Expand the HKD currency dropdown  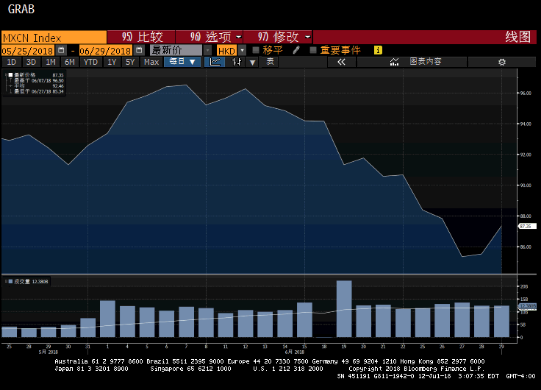(x=242, y=51)
